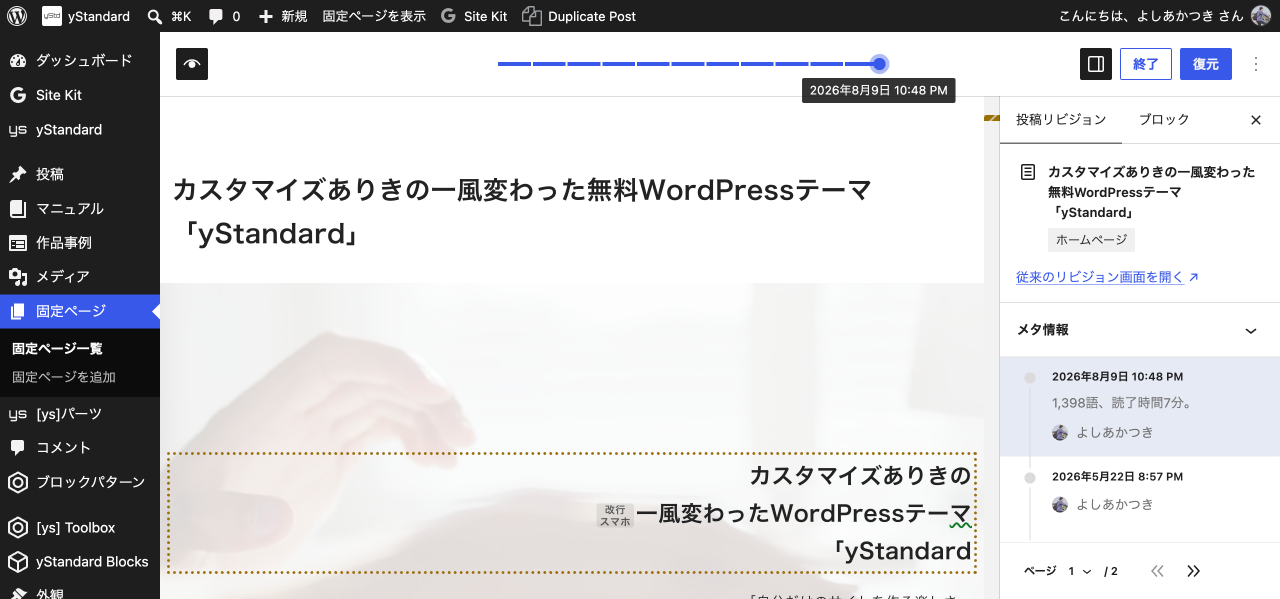This screenshot has height=599, width=1280.
Task: Click the 復元 restore button
Action: [x=1206, y=64]
